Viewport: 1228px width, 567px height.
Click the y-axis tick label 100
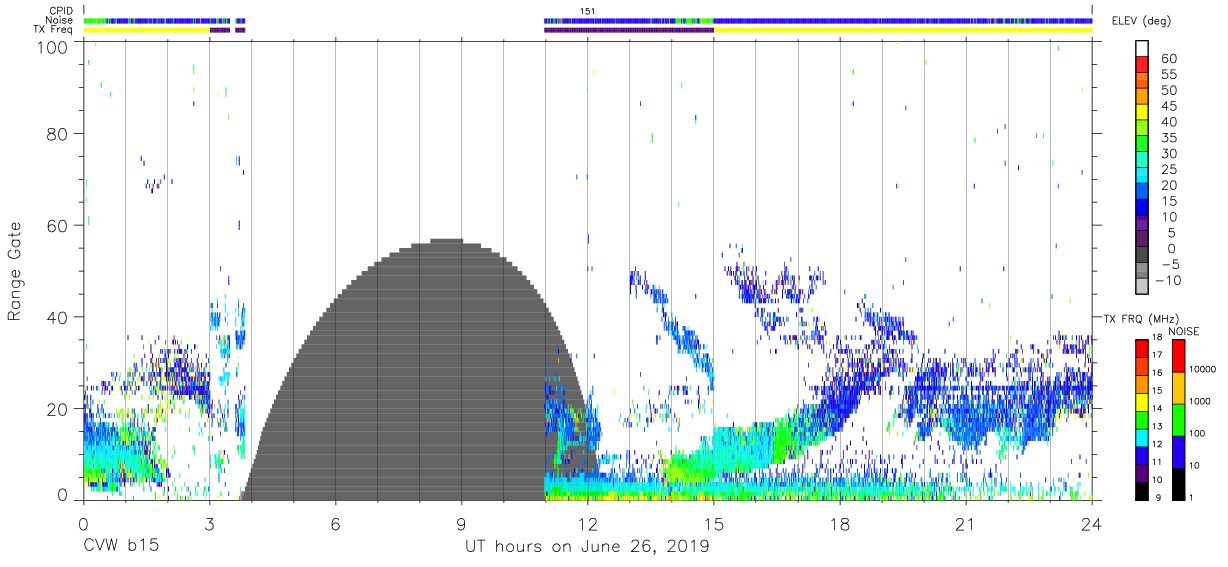click(51, 46)
